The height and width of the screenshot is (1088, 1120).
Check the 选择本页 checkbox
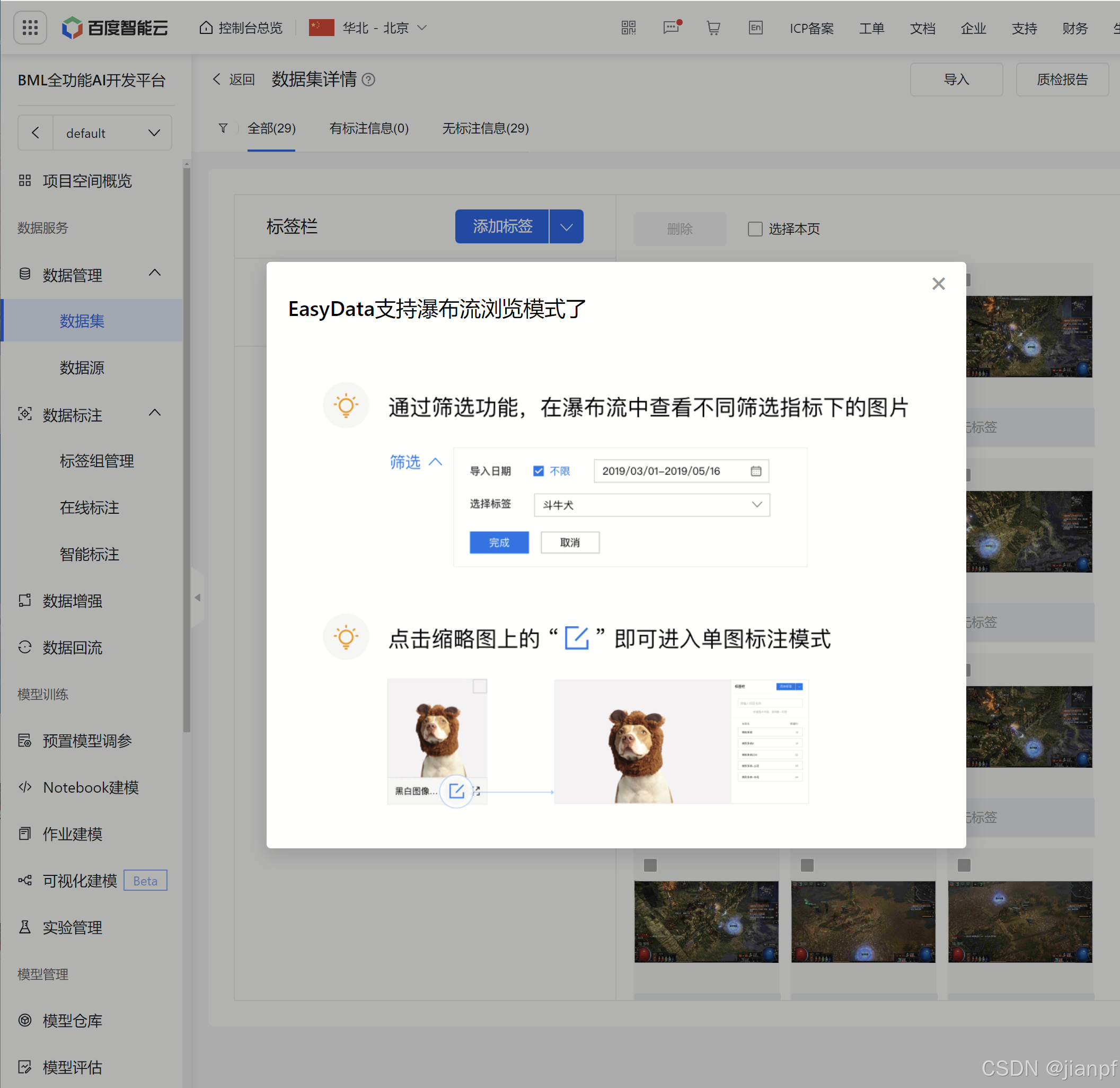[x=755, y=229]
